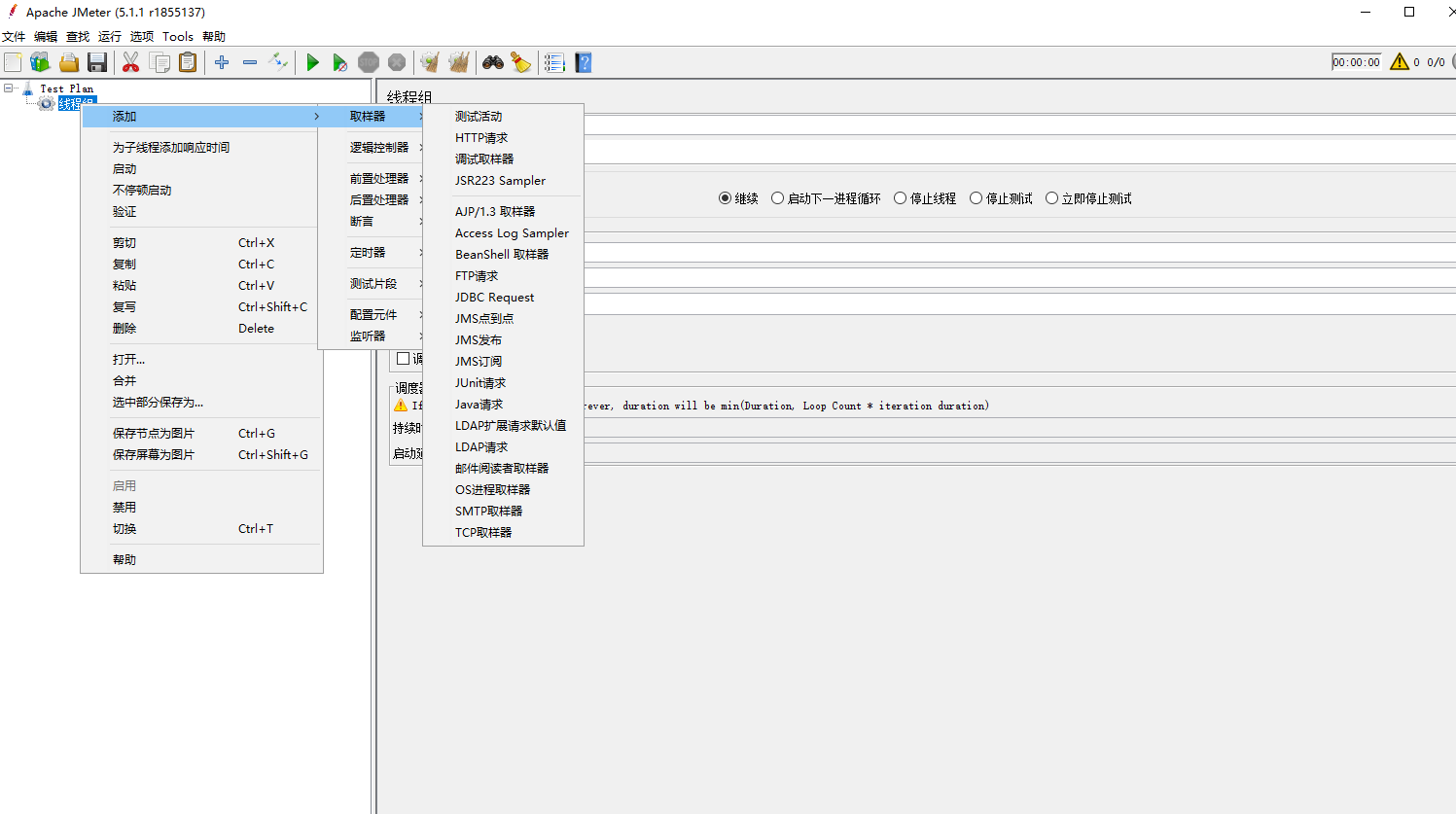Select the 停止测试 radio button

pyautogui.click(x=976, y=198)
